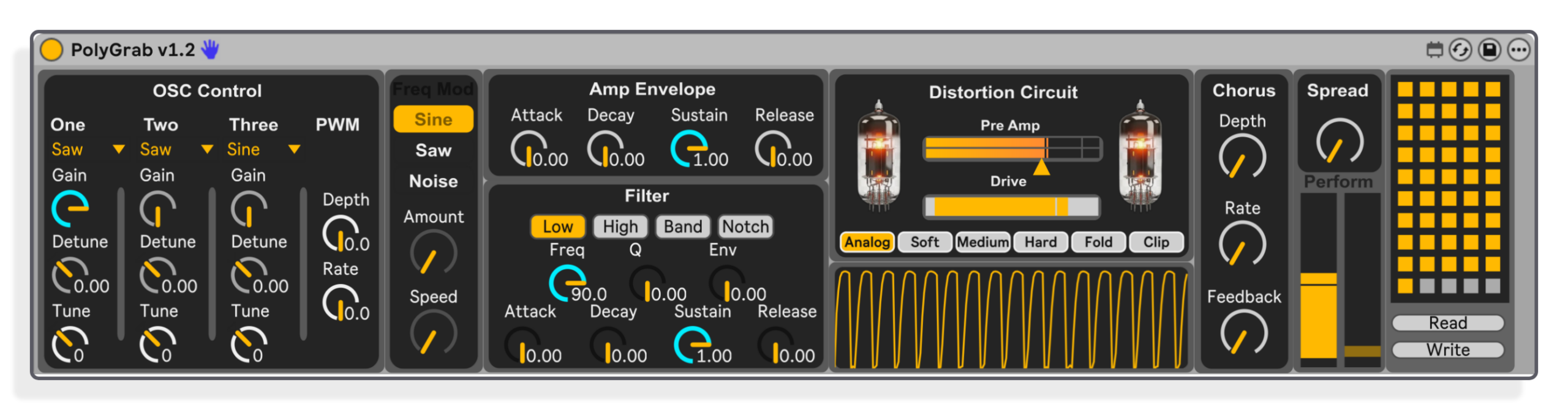This screenshot has width=1568, height=410.
Task: Click the left vacuum tube image
Action: tap(879, 155)
